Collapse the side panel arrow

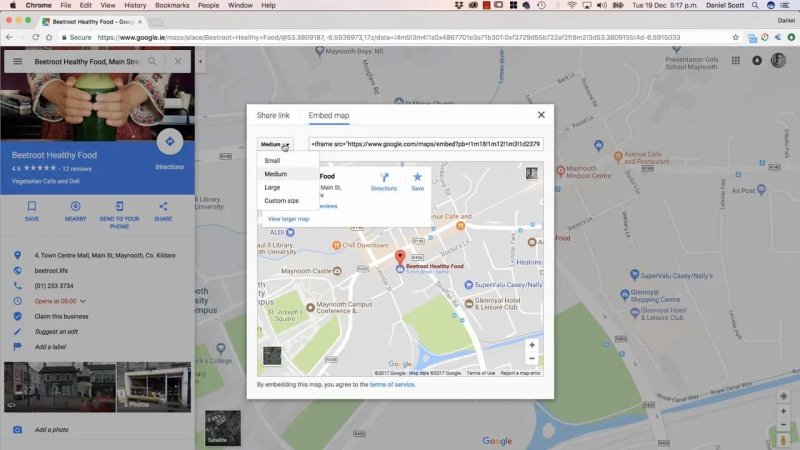pyautogui.click(x=201, y=61)
